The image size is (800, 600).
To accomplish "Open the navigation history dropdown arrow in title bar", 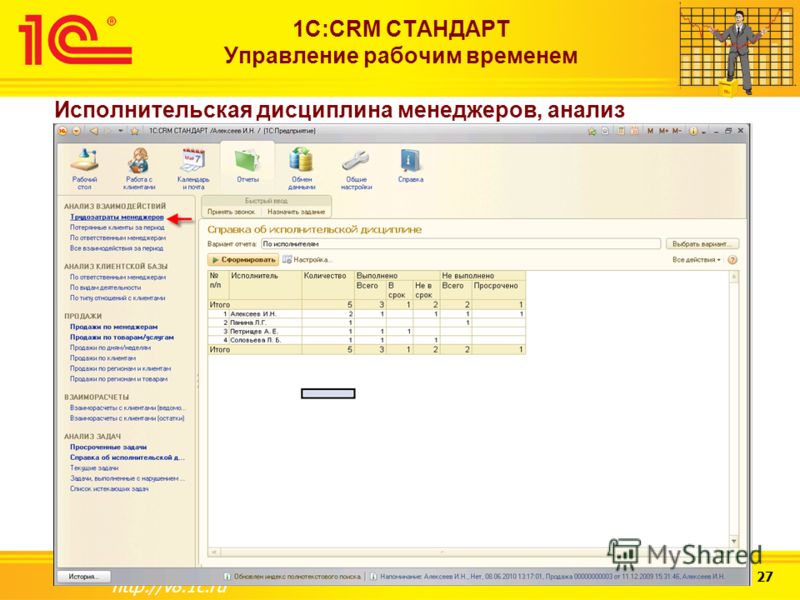I will coord(120,131).
